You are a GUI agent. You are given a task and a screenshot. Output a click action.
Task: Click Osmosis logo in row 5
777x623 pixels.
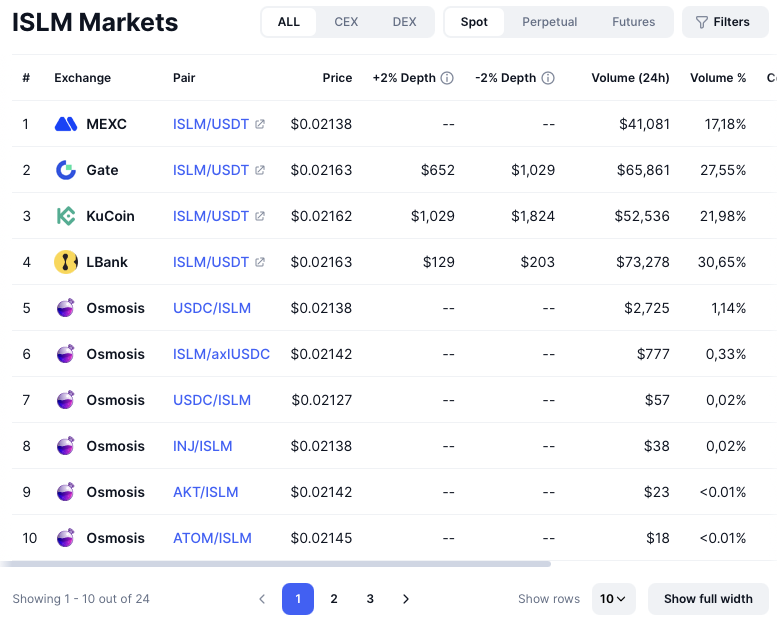click(x=65, y=308)
